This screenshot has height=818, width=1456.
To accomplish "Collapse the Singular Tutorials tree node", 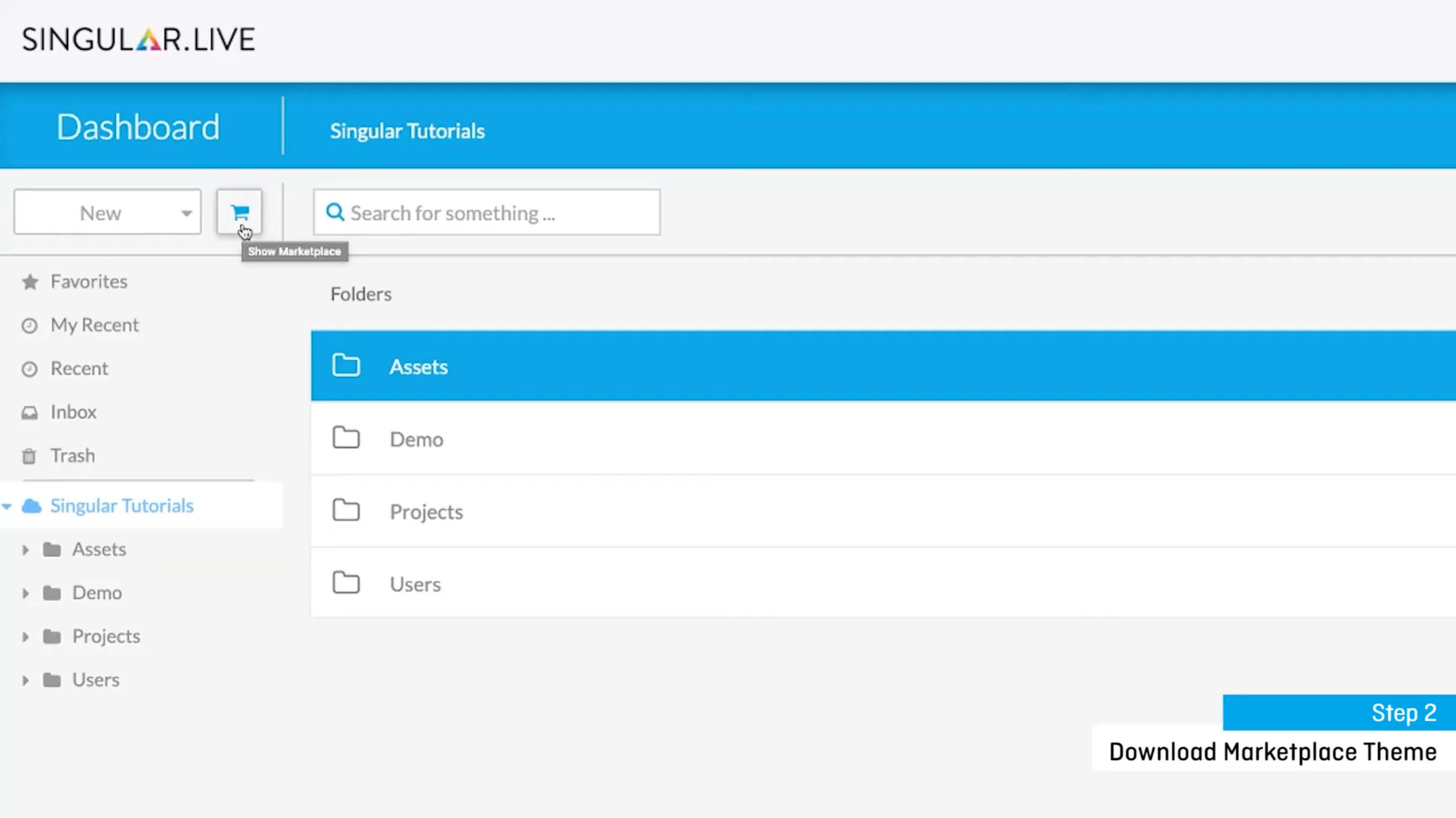I will (7, 506).
